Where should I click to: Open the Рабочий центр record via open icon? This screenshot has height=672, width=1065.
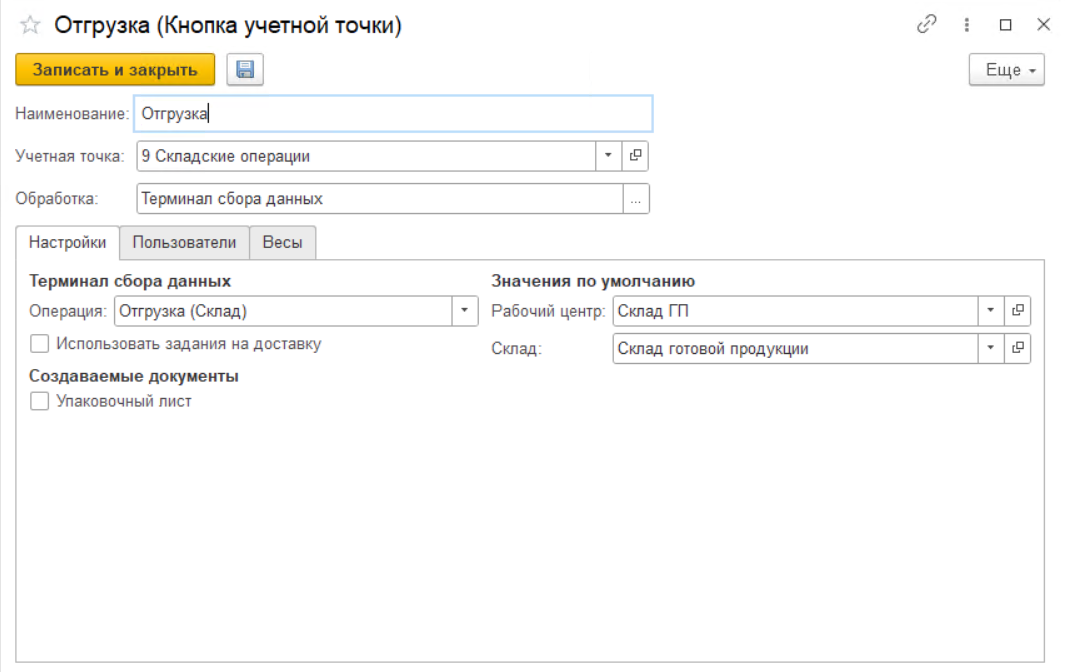(1018, 311)
